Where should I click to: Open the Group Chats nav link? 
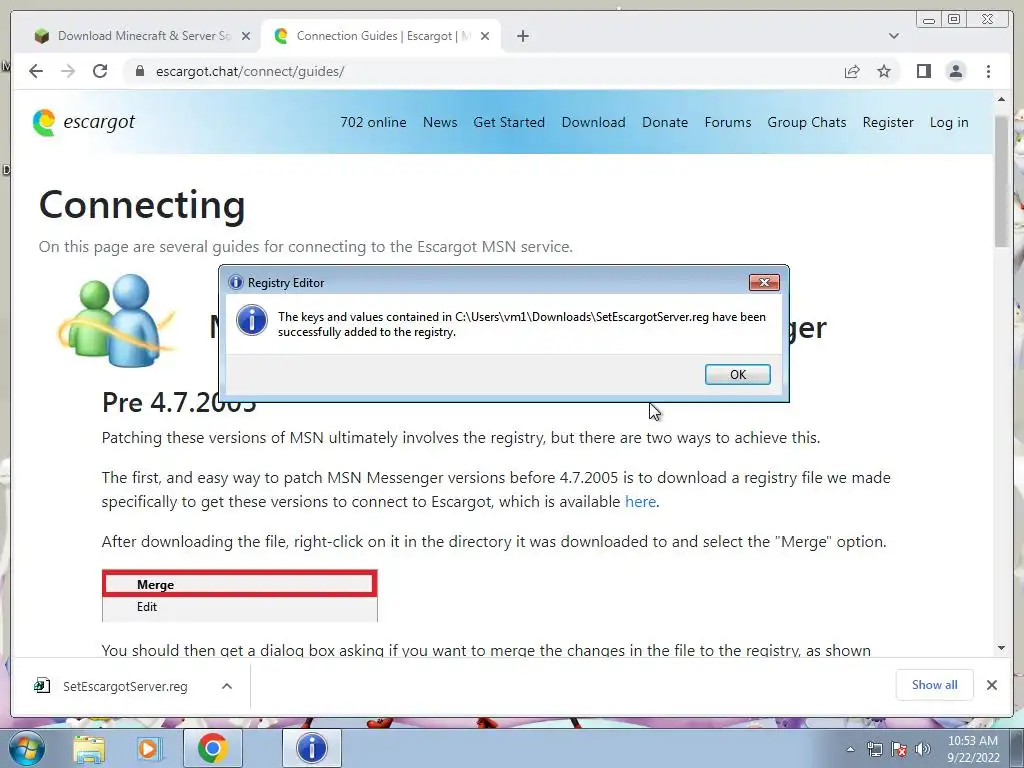point(807,122)
